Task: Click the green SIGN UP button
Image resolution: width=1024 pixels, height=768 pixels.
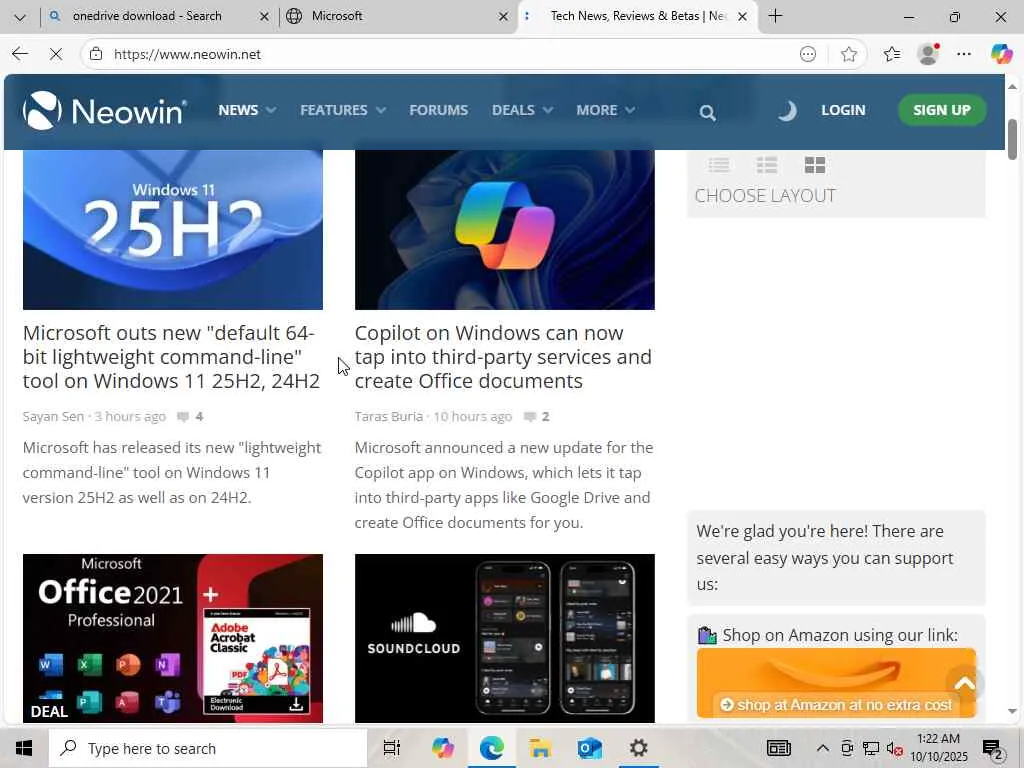Action: click(942, 110)
